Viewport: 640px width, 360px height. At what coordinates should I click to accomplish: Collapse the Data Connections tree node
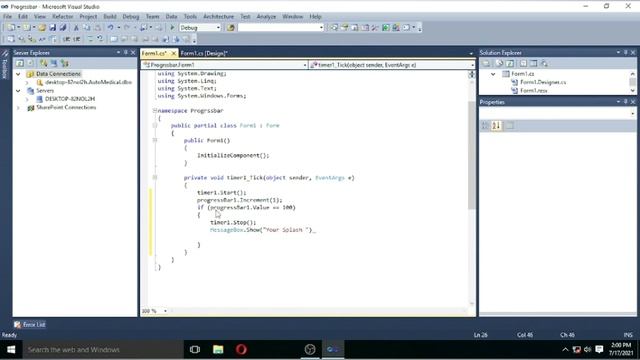pyautogui.click(x=18, y=74)
